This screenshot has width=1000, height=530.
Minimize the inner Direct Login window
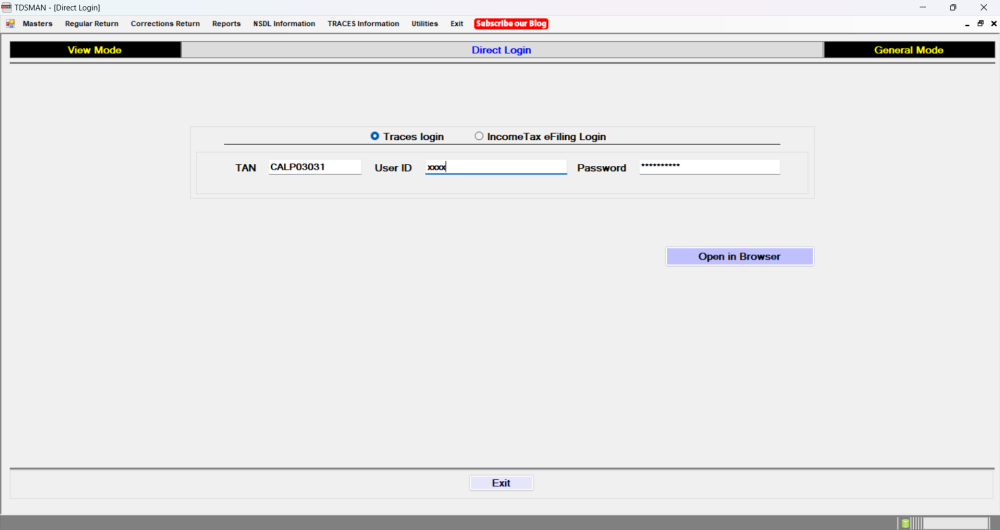coord(967,24)
